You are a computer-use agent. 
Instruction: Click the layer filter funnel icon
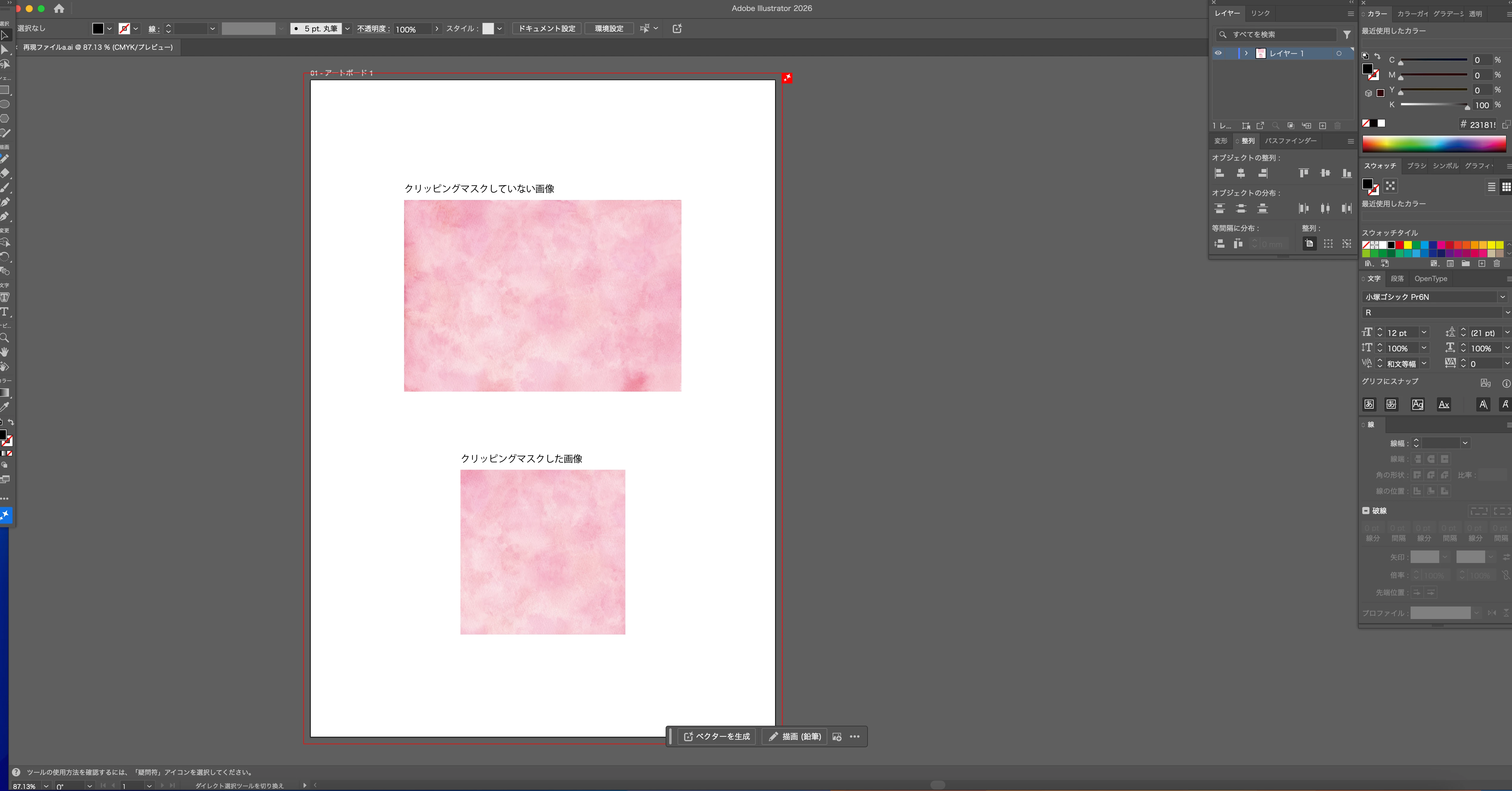point(1347,35)
